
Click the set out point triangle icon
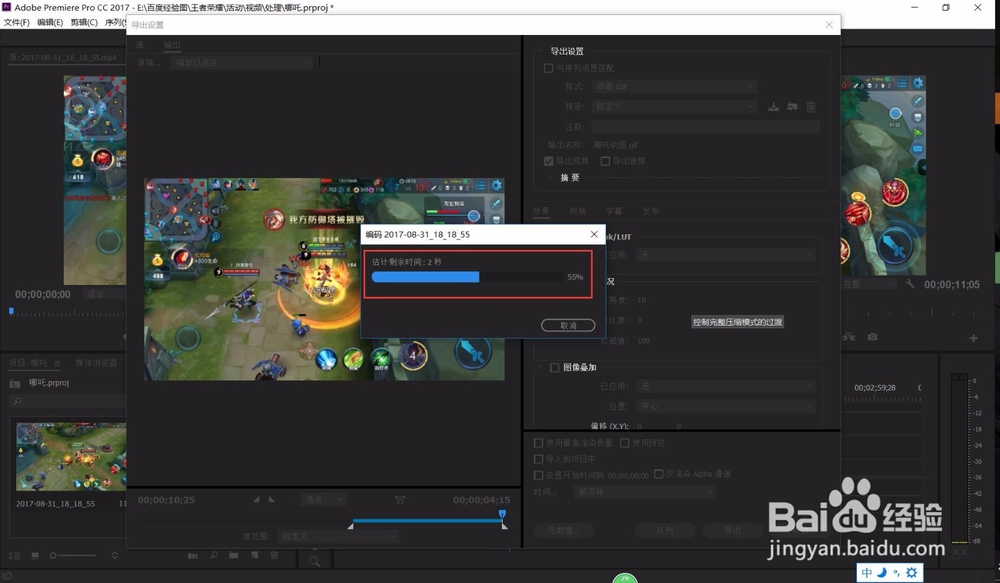272,499
